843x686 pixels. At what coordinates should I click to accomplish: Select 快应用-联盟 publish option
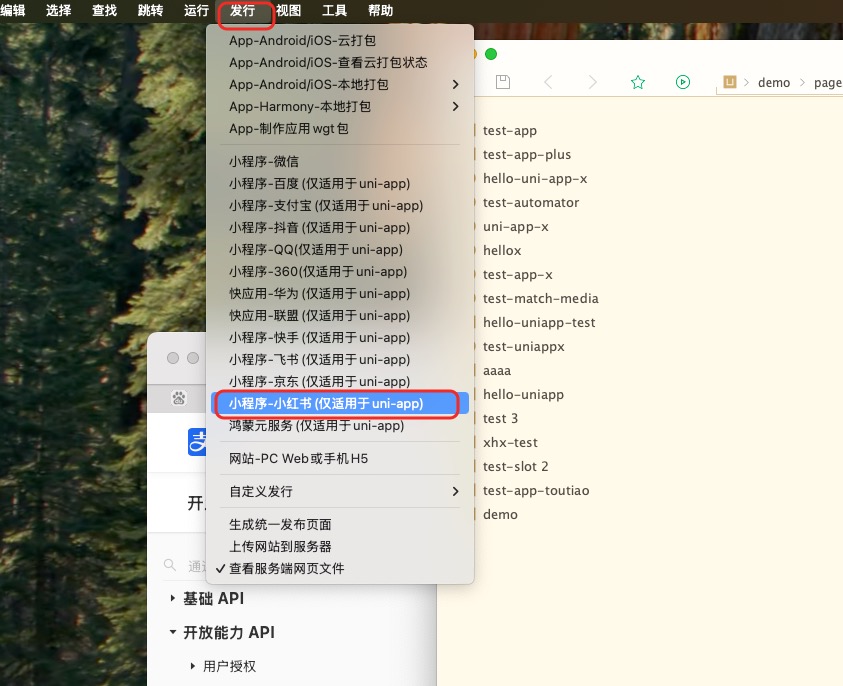click(340, 316)
